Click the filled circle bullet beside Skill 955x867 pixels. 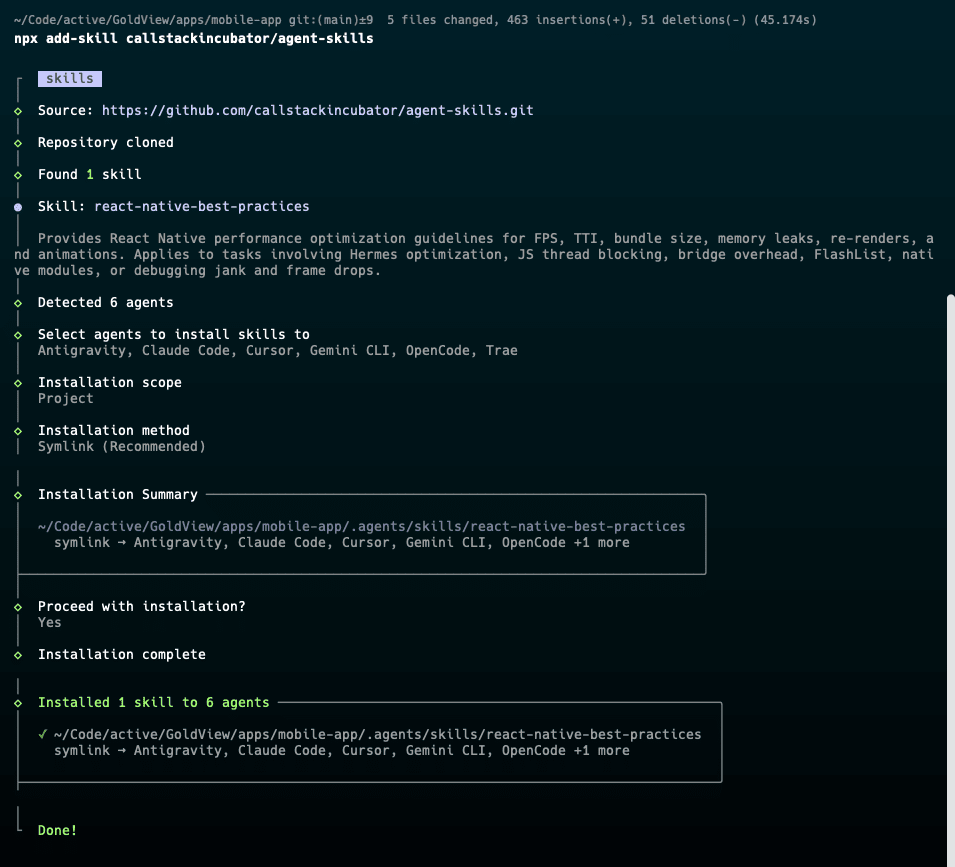[18, 207]
